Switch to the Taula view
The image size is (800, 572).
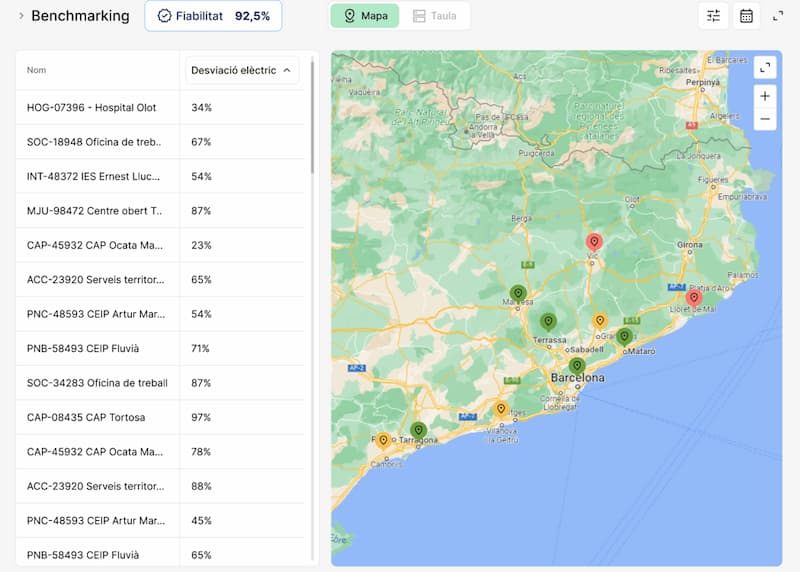click(x=434, y=16)
